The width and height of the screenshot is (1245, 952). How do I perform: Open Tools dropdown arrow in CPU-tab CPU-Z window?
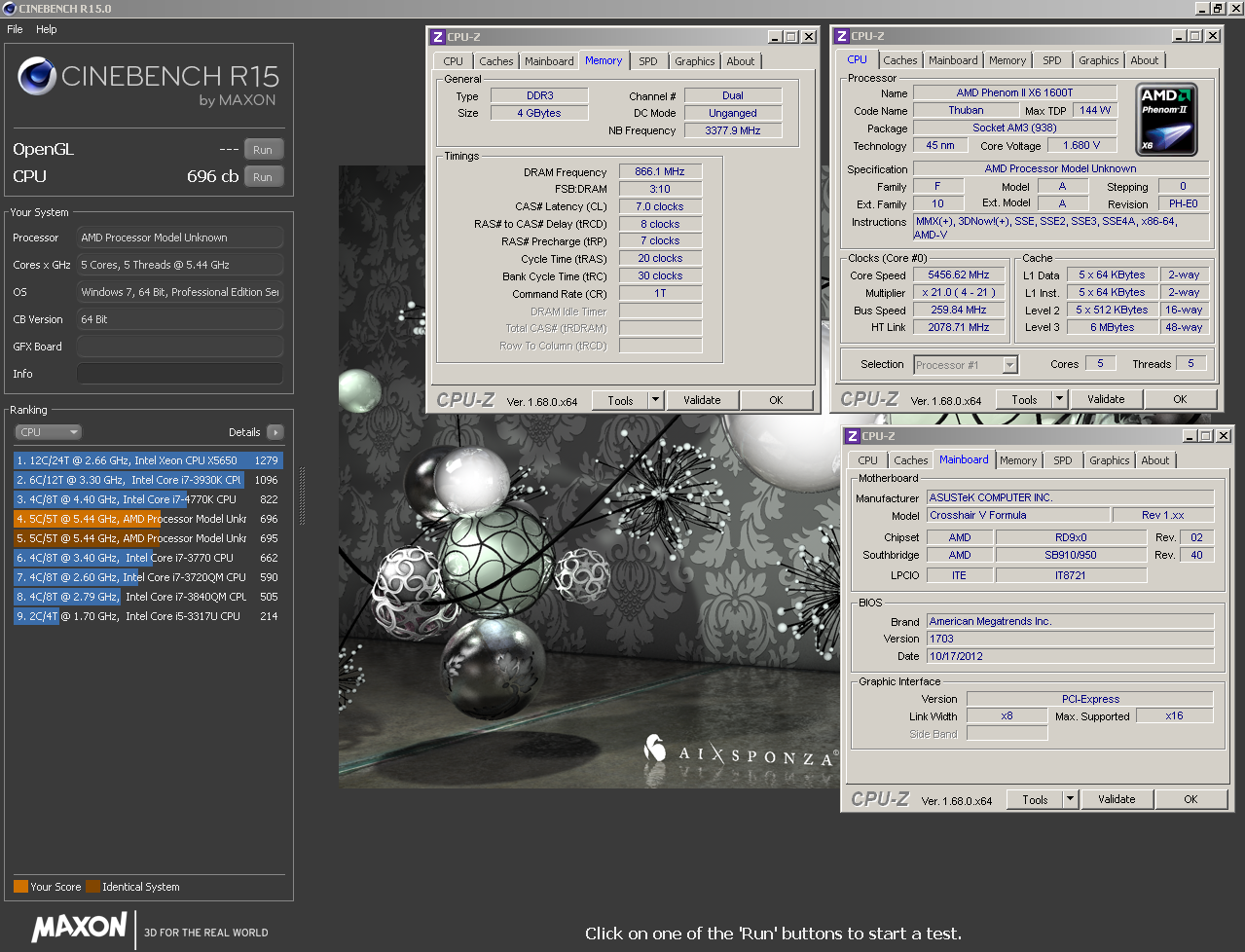1060,399
